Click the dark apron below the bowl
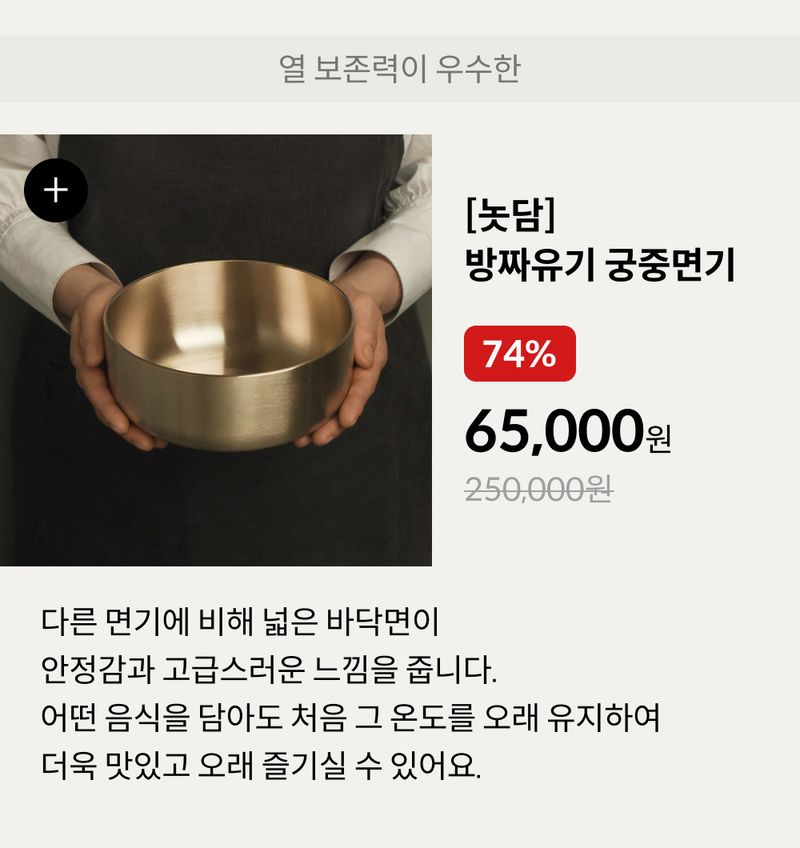 click(230, 510)
